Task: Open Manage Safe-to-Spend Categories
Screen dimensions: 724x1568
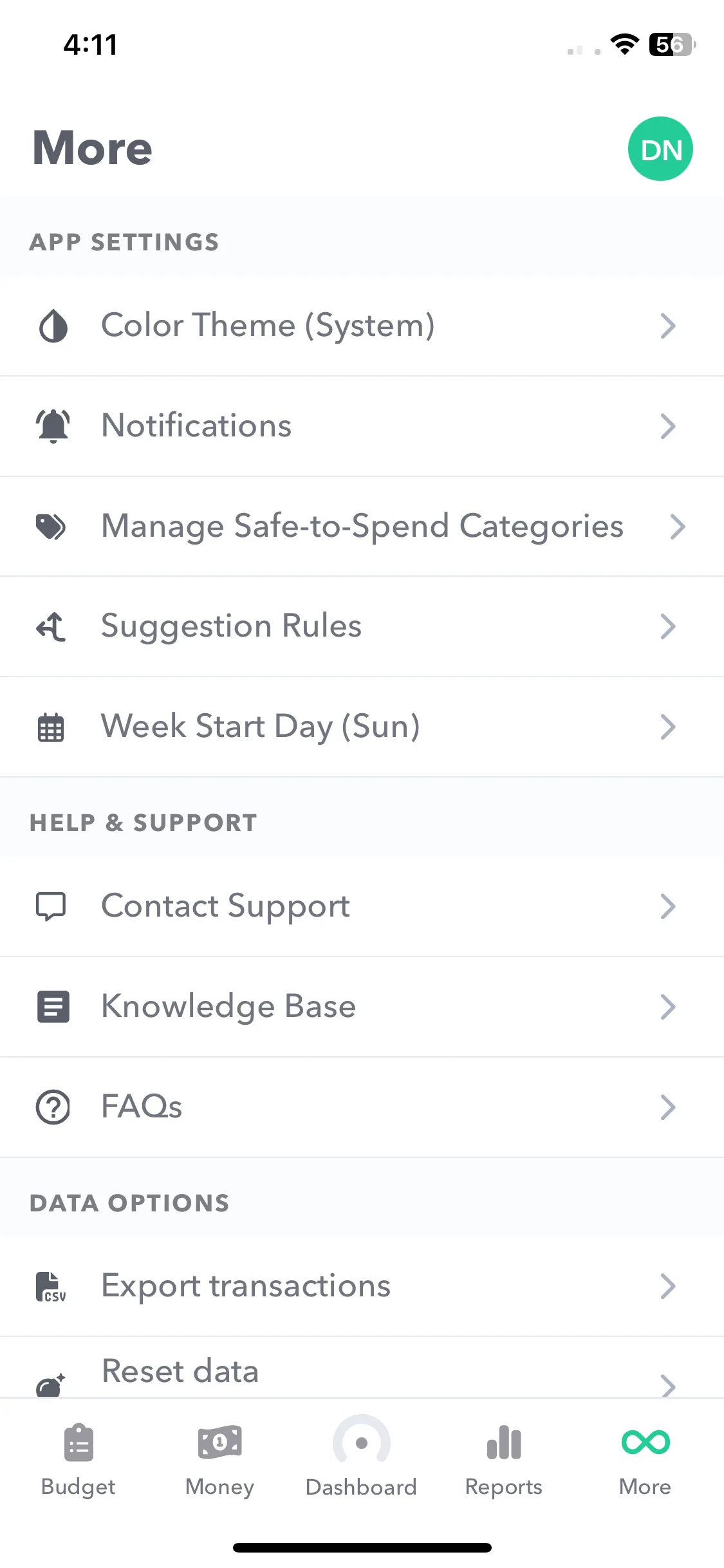Action: tap(362, 527)
